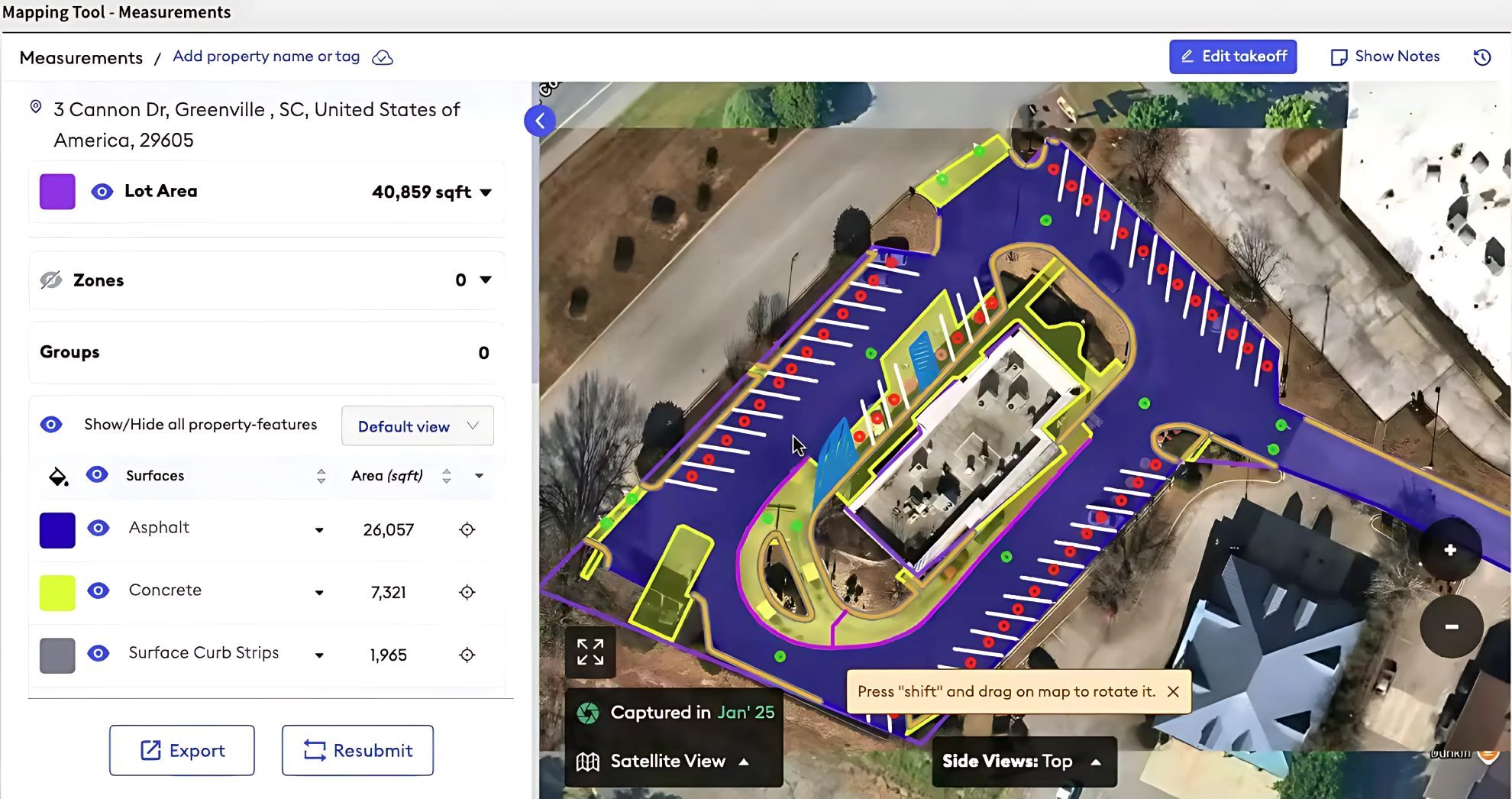The image size is (1512, 799).
Task: Zoom in on the map
Action: tap(1450, 550)
